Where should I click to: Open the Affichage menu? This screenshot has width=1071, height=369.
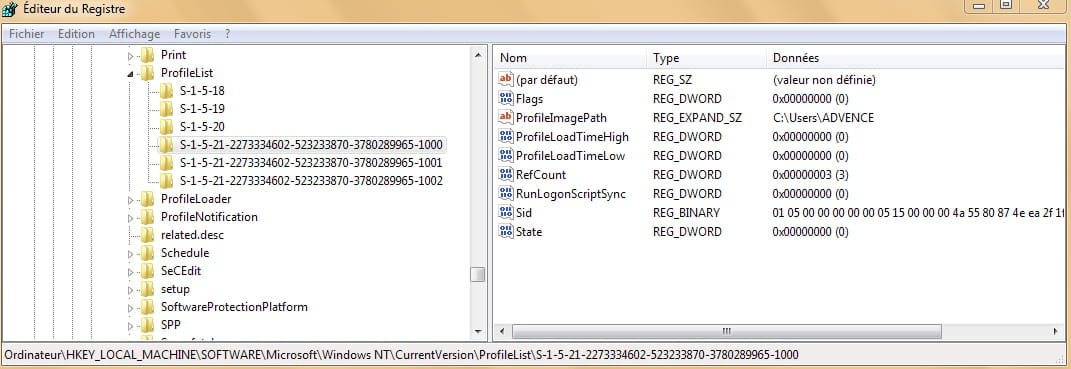click(135, 33)
